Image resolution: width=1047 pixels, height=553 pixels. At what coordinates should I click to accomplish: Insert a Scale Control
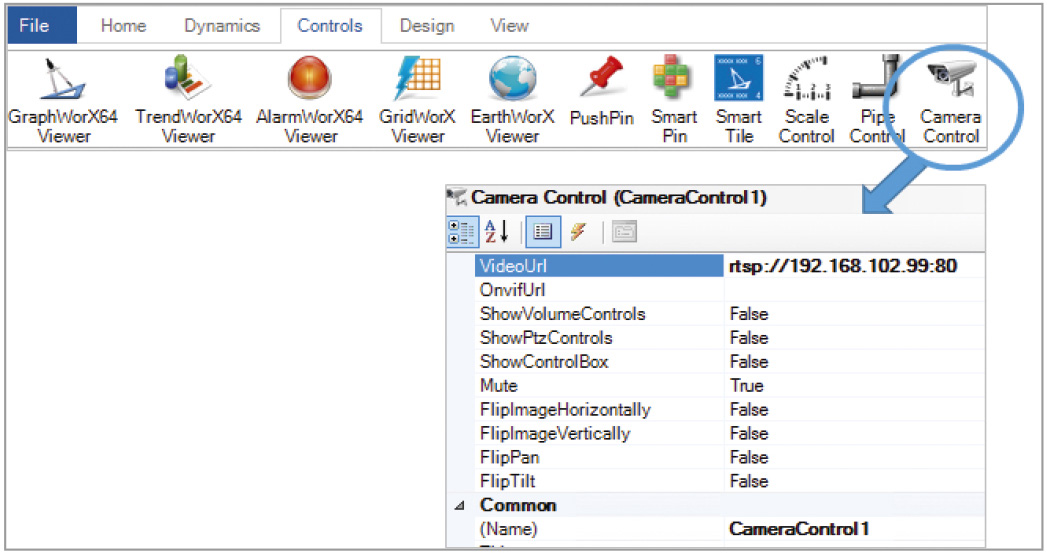coord(807,101)
